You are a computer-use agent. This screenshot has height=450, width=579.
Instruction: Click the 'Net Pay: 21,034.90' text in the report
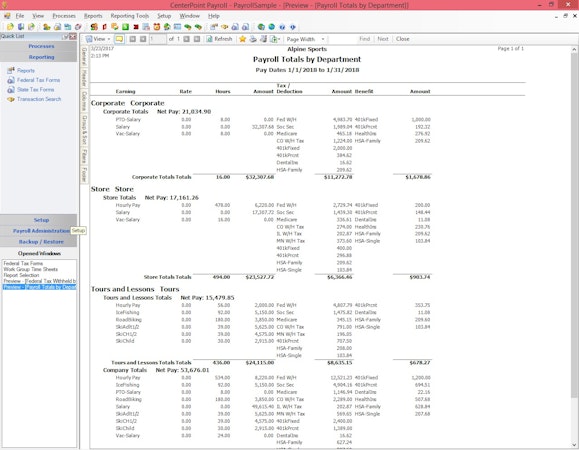[x=184, y=111]
